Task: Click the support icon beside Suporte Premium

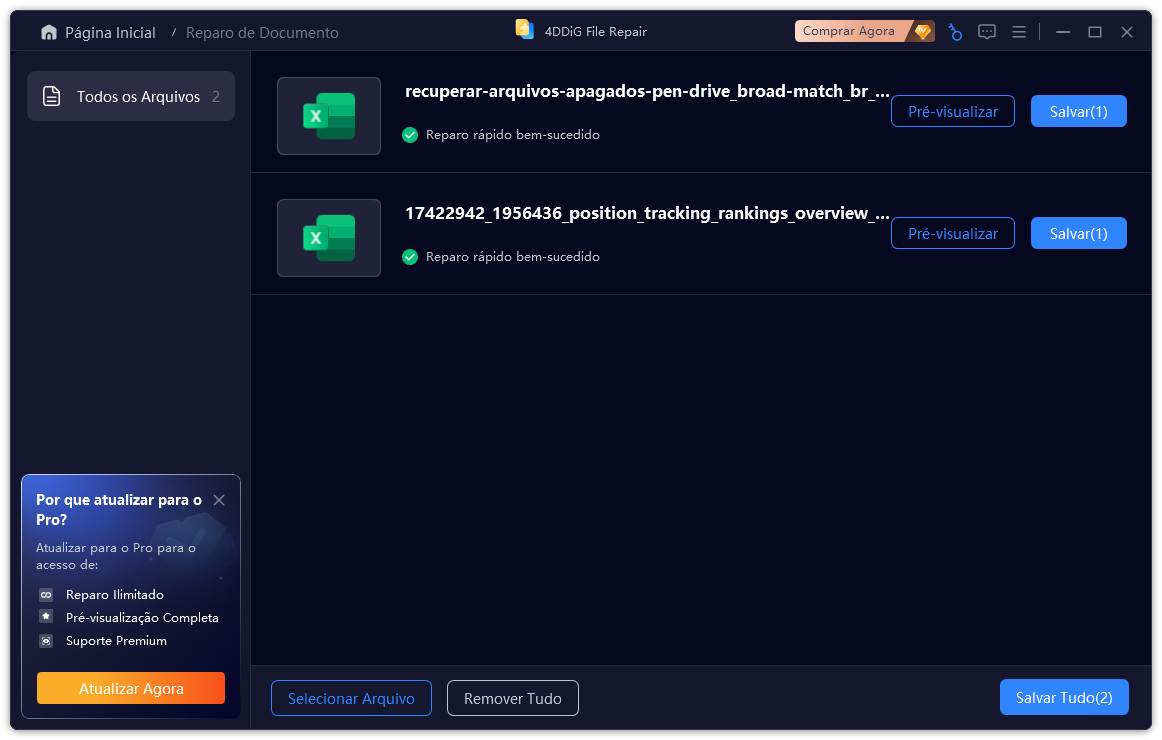Action: [46, 641]
